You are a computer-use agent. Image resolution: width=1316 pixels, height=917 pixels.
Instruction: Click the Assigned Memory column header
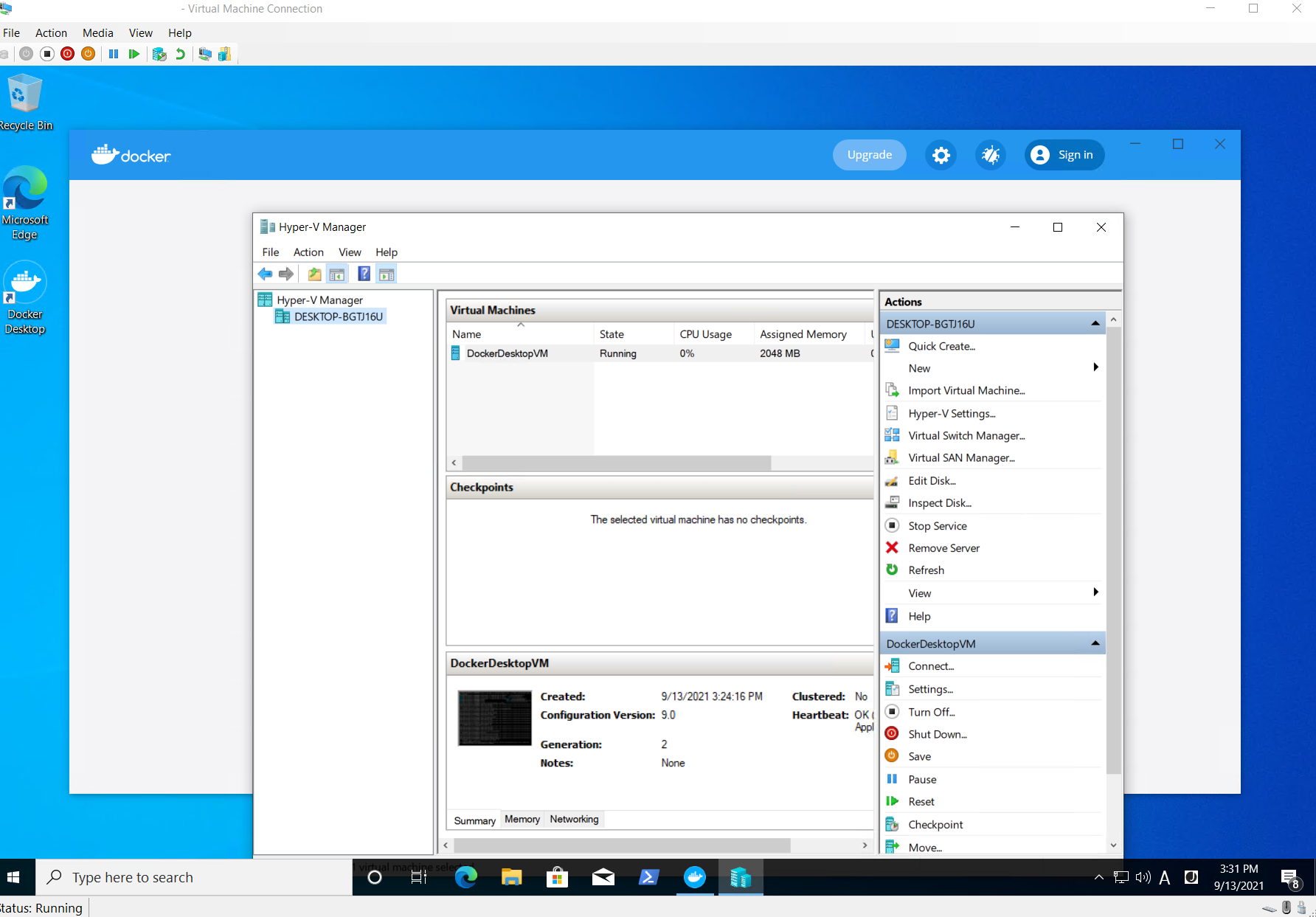pos(803,334)
